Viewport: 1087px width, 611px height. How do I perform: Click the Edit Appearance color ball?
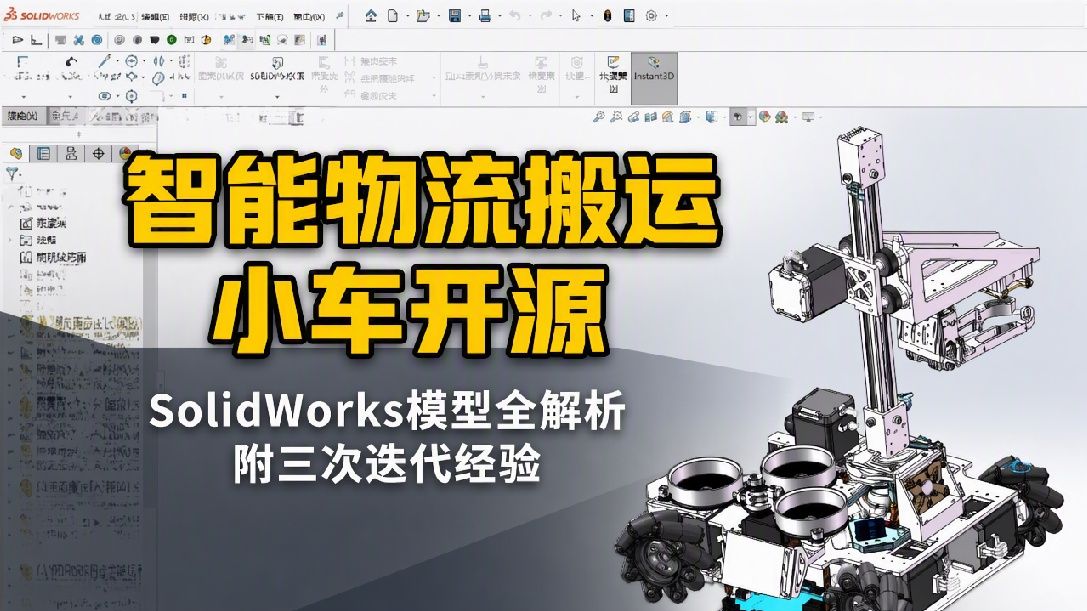coord(764,117)
